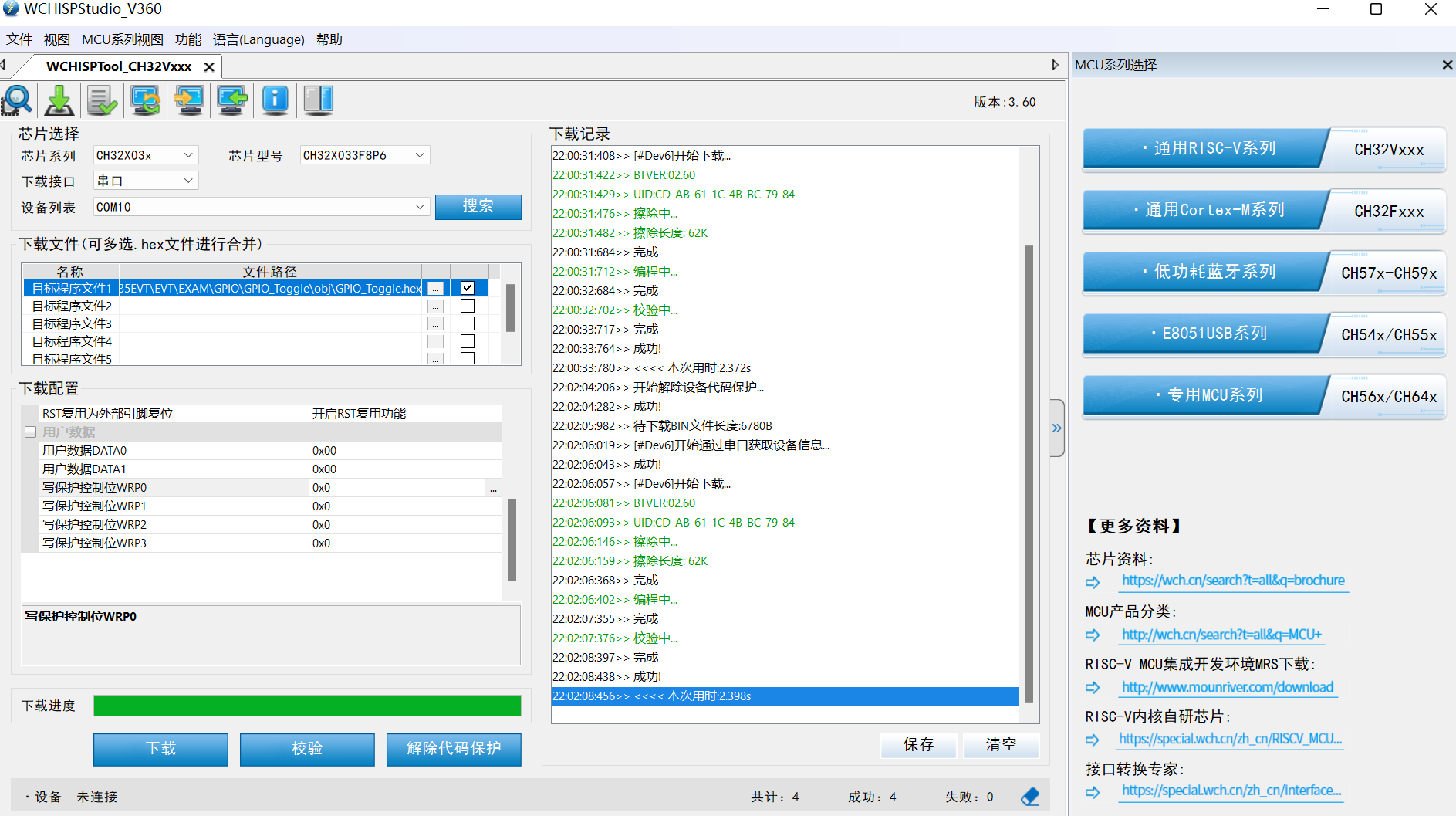Click the green download arrow toolbar icon
This screenshot has width=1456, height=816.
tap(59, 100)
